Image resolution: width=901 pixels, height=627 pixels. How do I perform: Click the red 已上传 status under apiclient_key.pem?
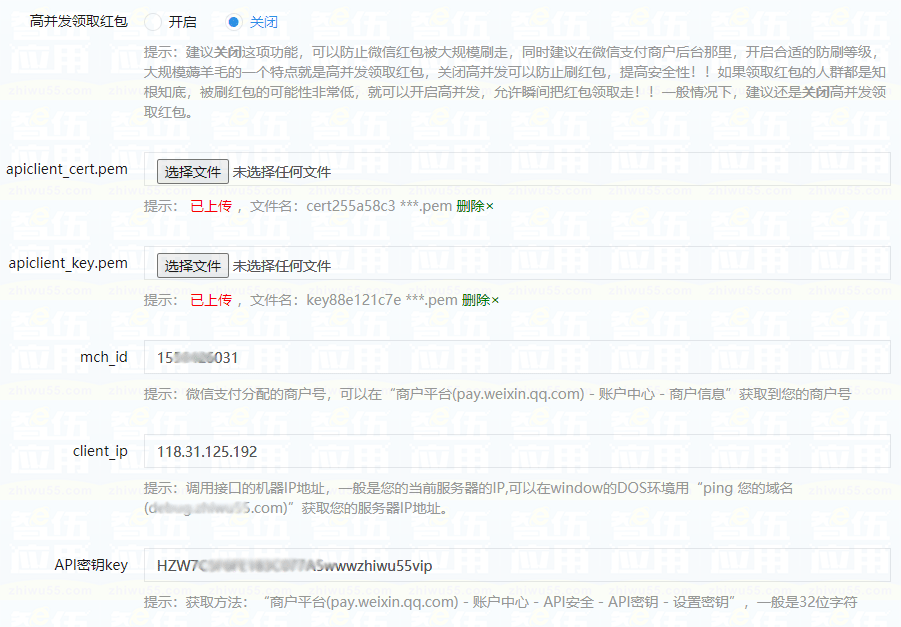tap(211, 300)
